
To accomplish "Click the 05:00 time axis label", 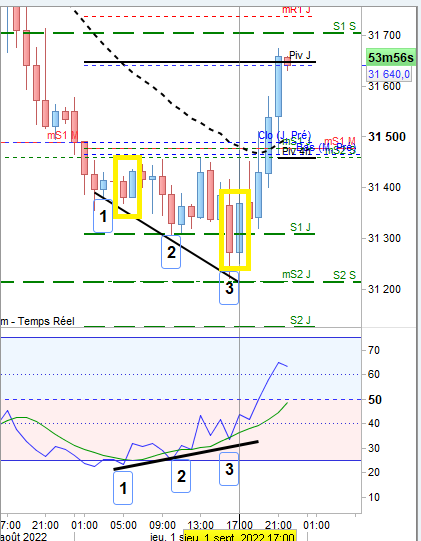I will 123,525.
